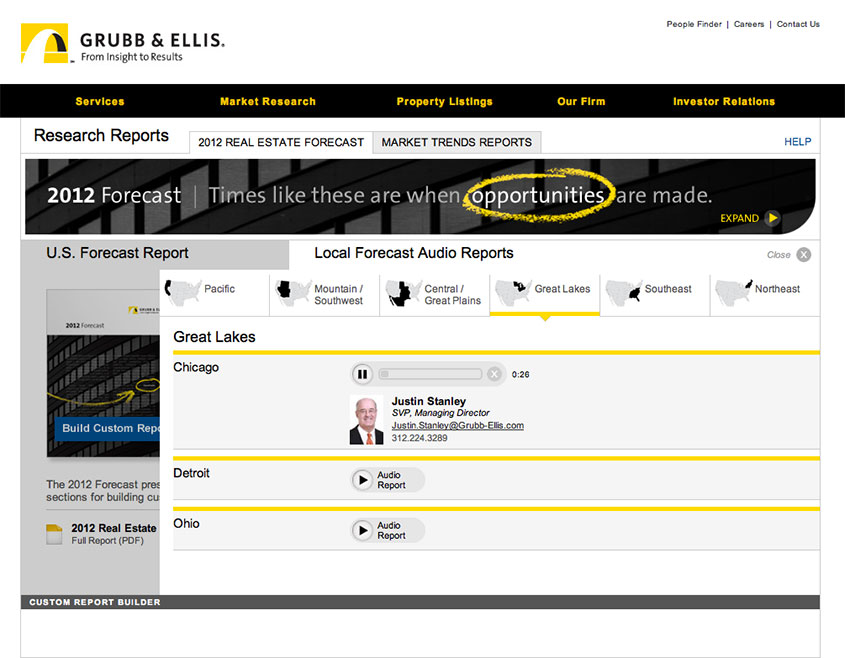Screen dimensions: 845x658
Task: Open the Market Research menu
Action: [x=267, y=101]
